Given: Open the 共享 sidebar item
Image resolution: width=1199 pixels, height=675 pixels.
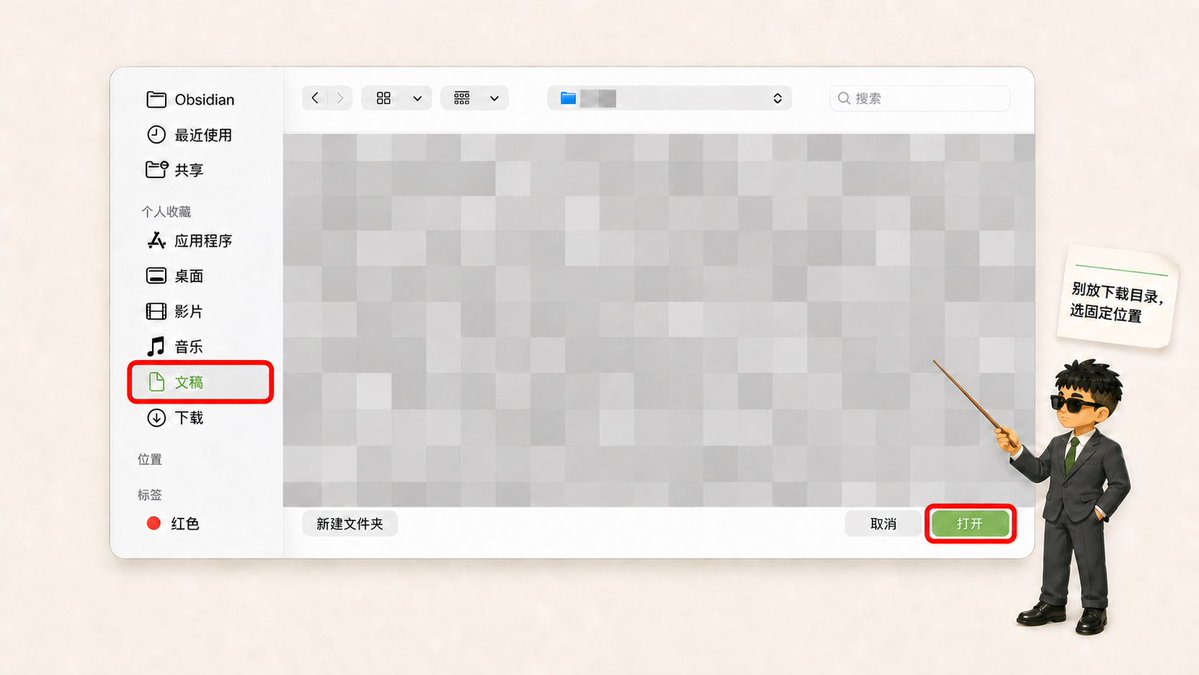Looking at the screenshot, I should (x=174, y=170).
